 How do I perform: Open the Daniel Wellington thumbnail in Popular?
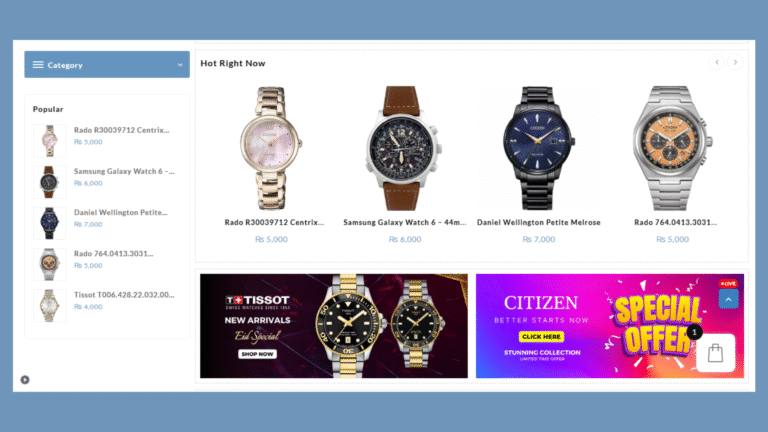[49, 223]
